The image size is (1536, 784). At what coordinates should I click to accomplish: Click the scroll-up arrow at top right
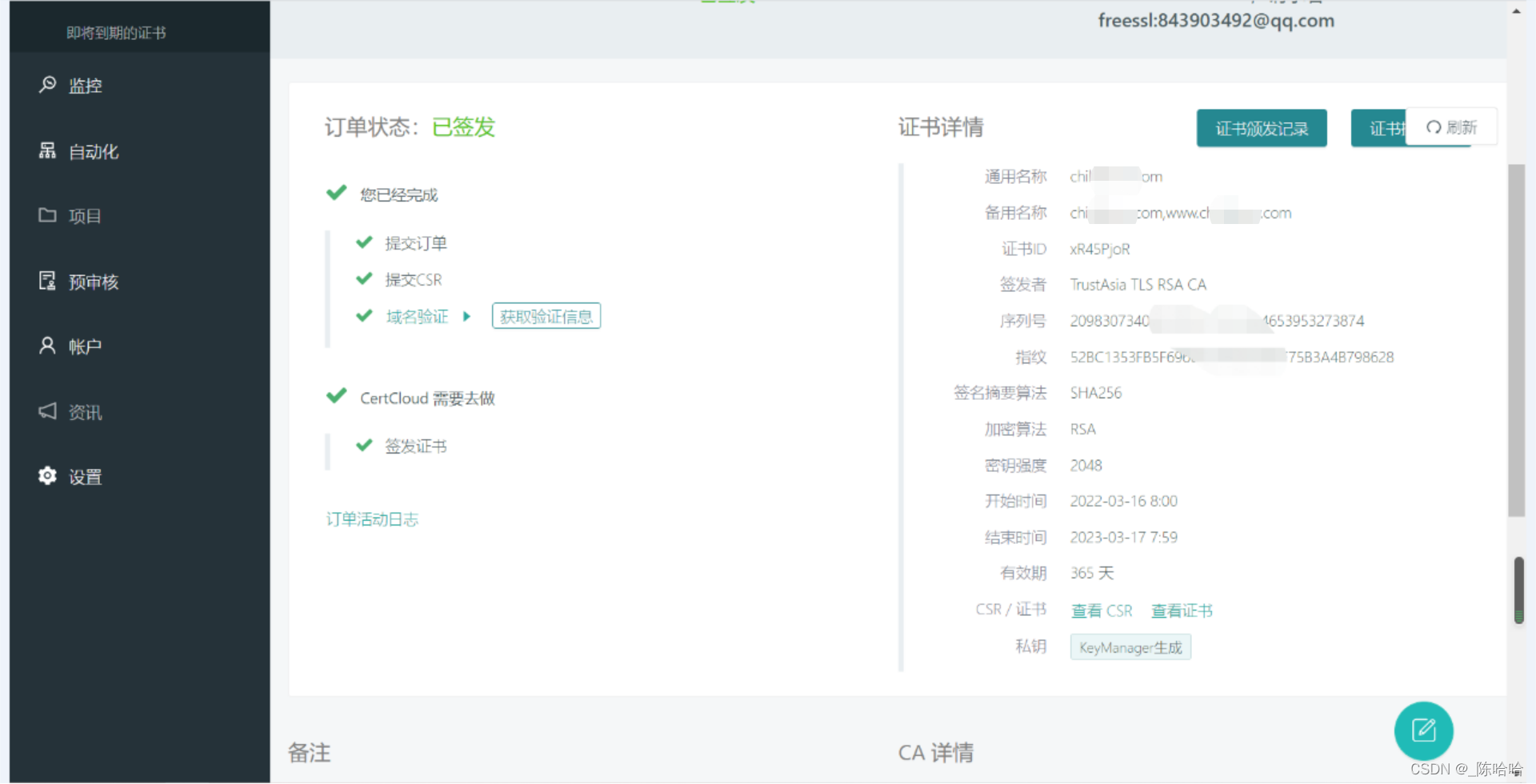1517,11
